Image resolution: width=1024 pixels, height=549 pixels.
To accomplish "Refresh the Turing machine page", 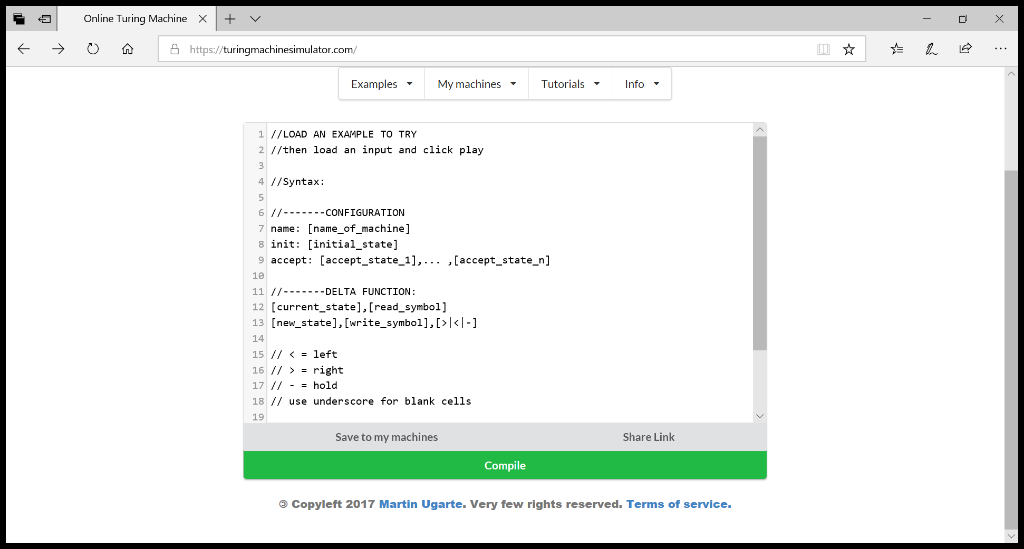I will pyautogui.click(x=93, y=49).
